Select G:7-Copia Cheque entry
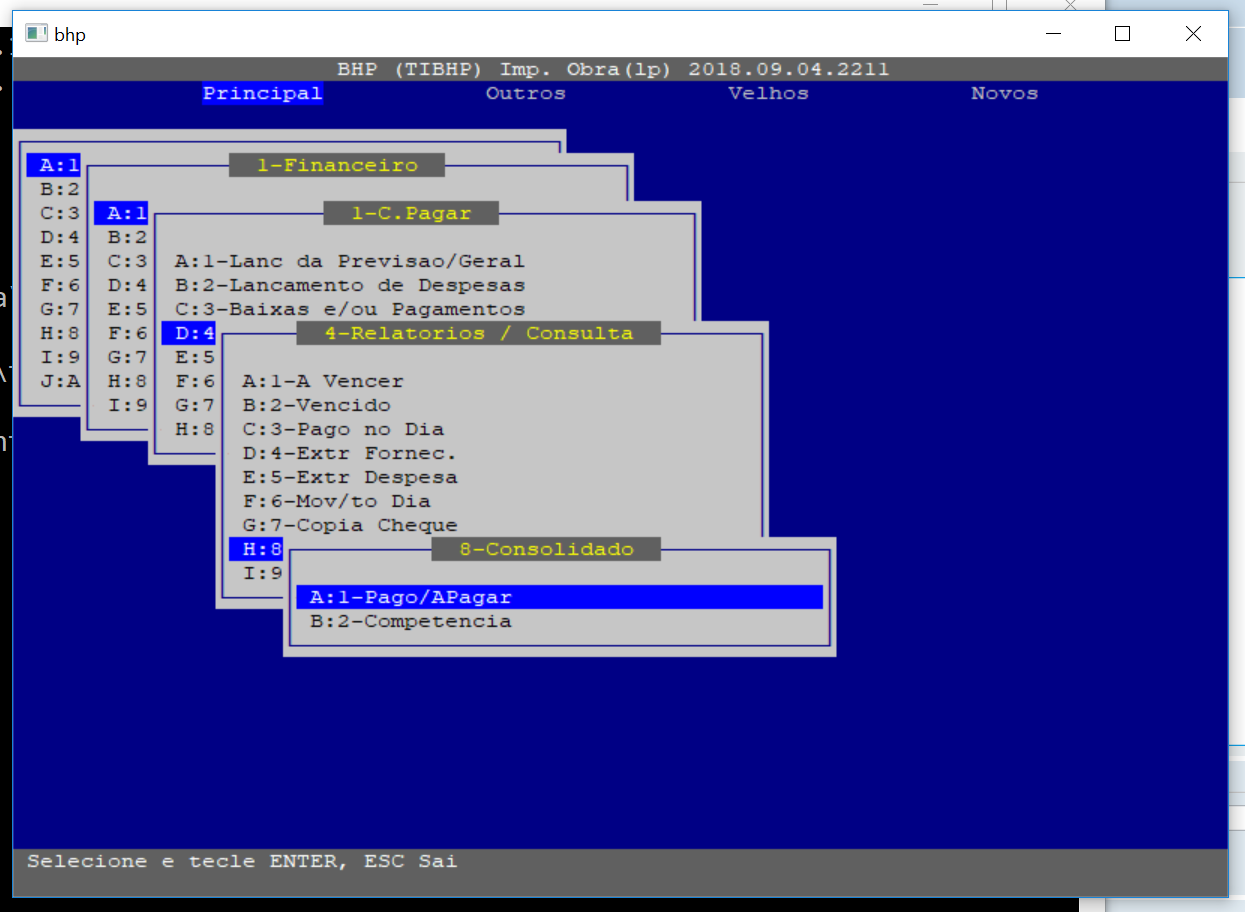The image size is (1245, 912). point(349,525)
